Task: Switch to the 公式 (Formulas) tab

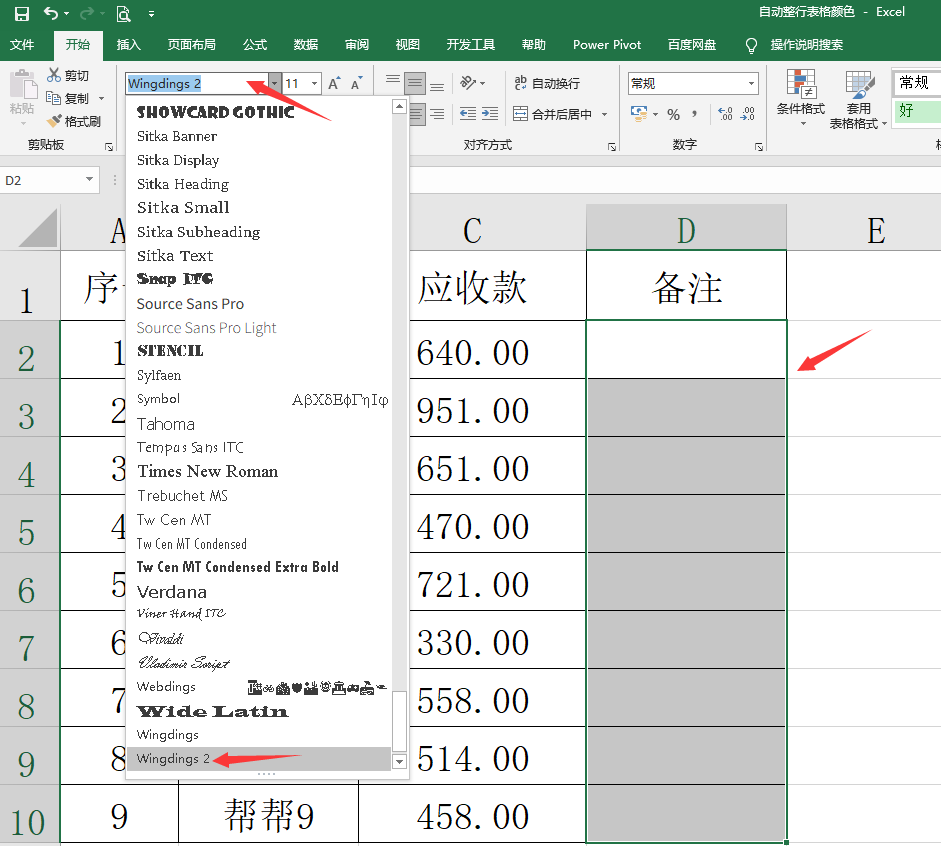Action: click(x=255, y=45)
